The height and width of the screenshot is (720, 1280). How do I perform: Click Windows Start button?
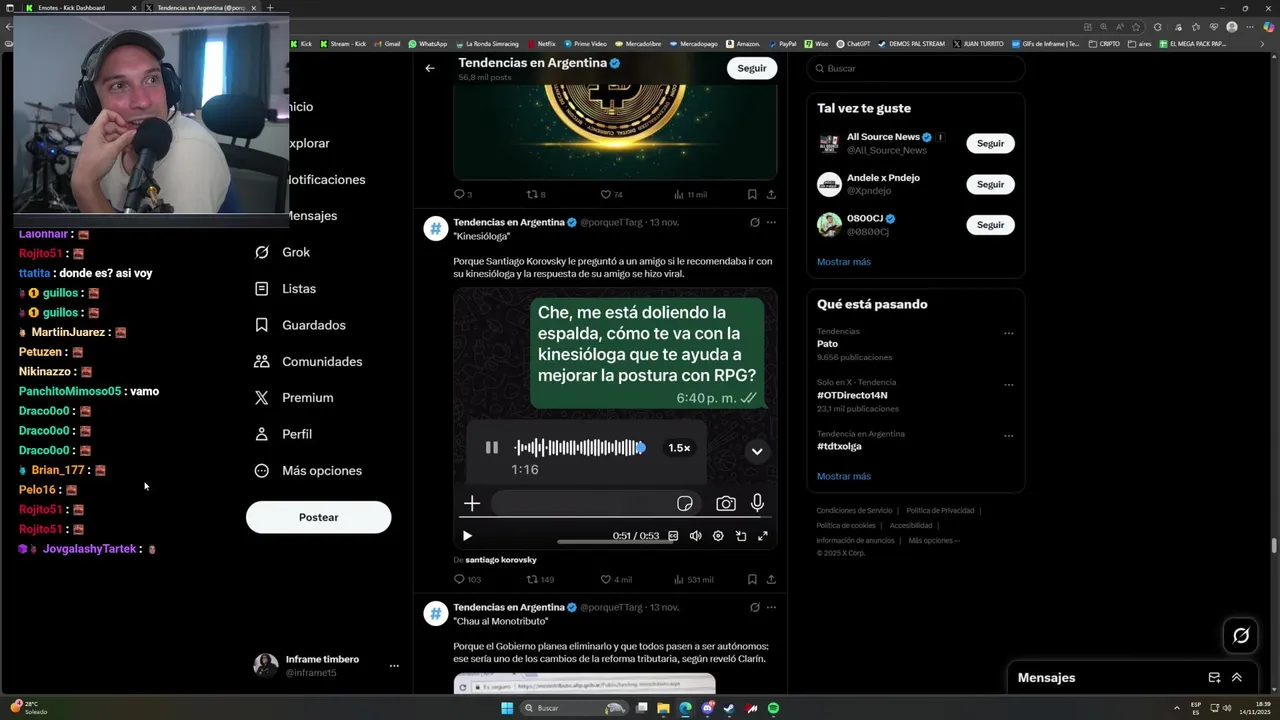[x=507, y=708]
